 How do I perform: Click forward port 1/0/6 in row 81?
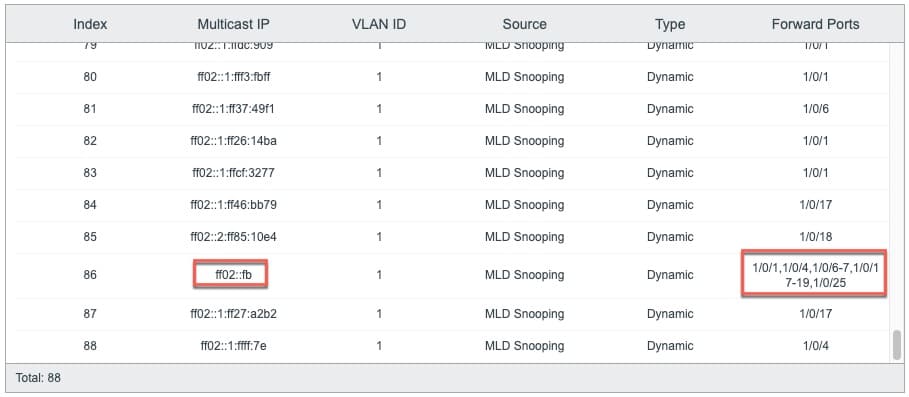click(815, 109)
